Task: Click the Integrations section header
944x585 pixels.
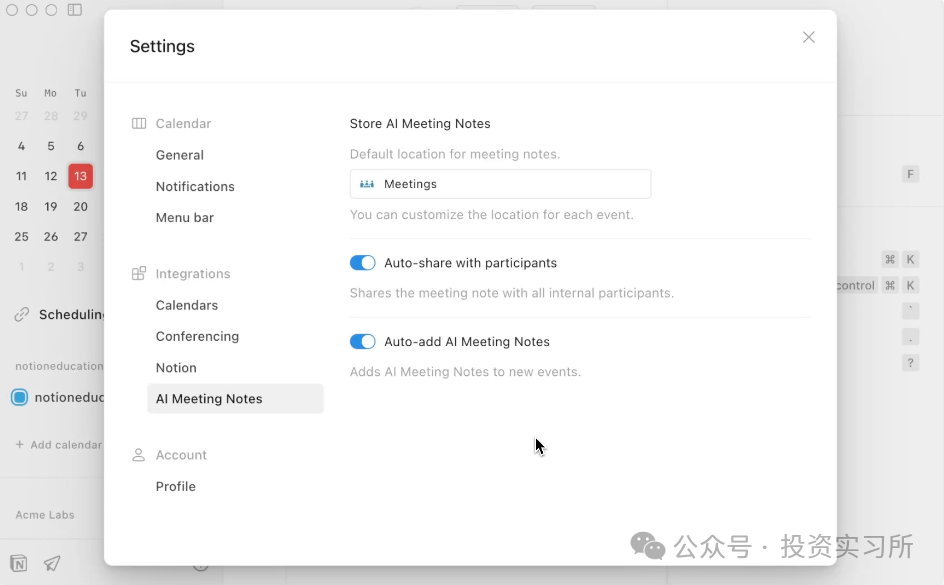Action: point(193,274)
